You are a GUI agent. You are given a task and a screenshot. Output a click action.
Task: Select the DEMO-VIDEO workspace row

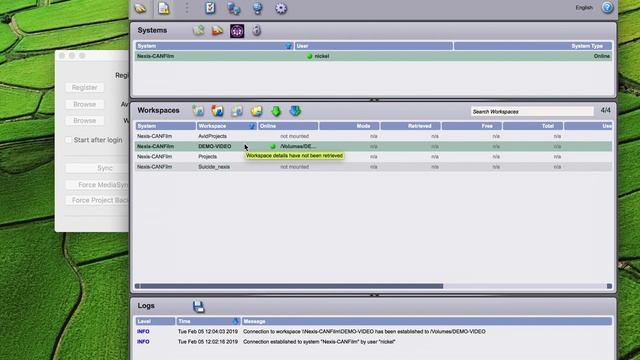point(373,146)
